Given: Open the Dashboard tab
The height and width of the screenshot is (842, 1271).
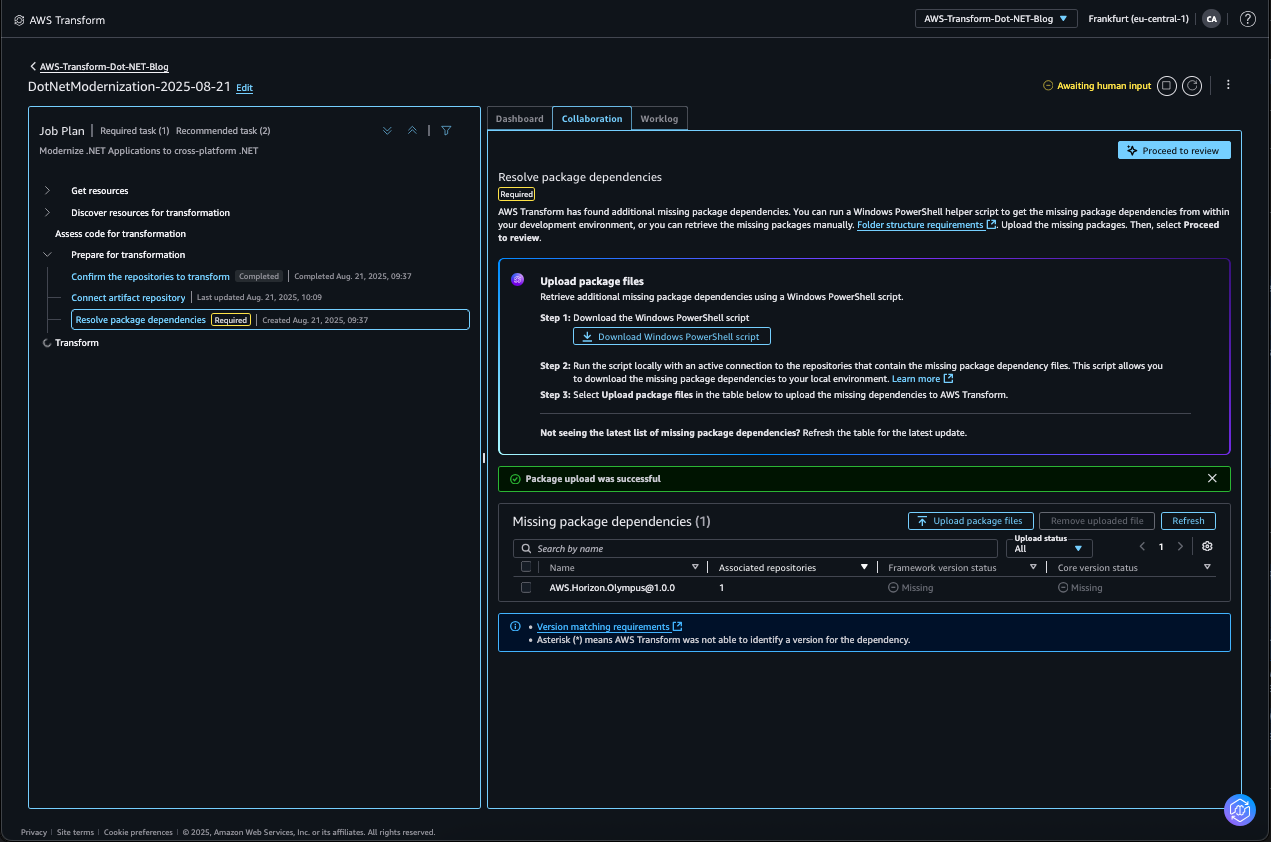Looking at the screenshot, I should [519, 117].
